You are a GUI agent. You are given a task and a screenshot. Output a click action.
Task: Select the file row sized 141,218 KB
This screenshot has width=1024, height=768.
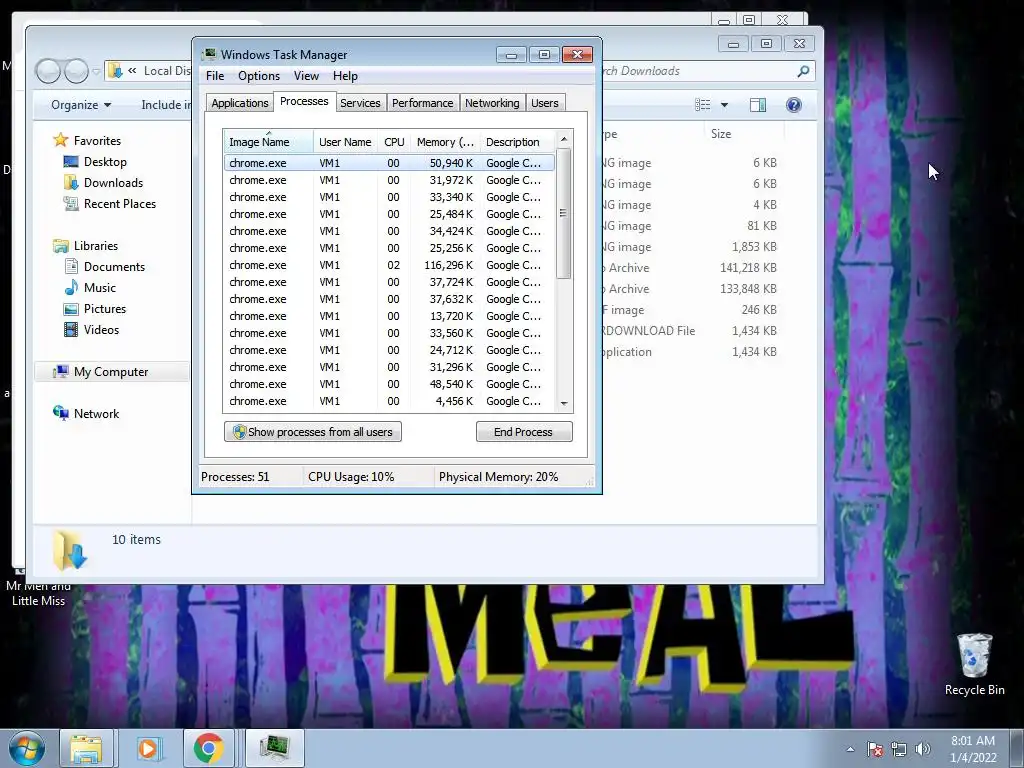[x=691, y=268]
